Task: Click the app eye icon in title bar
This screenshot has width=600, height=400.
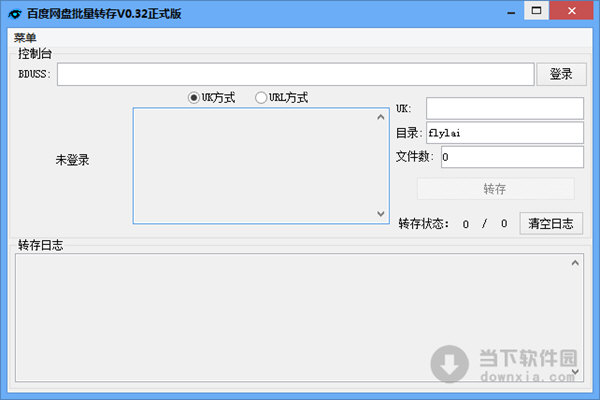Action: pyautogui.click(x=15, y=14)
